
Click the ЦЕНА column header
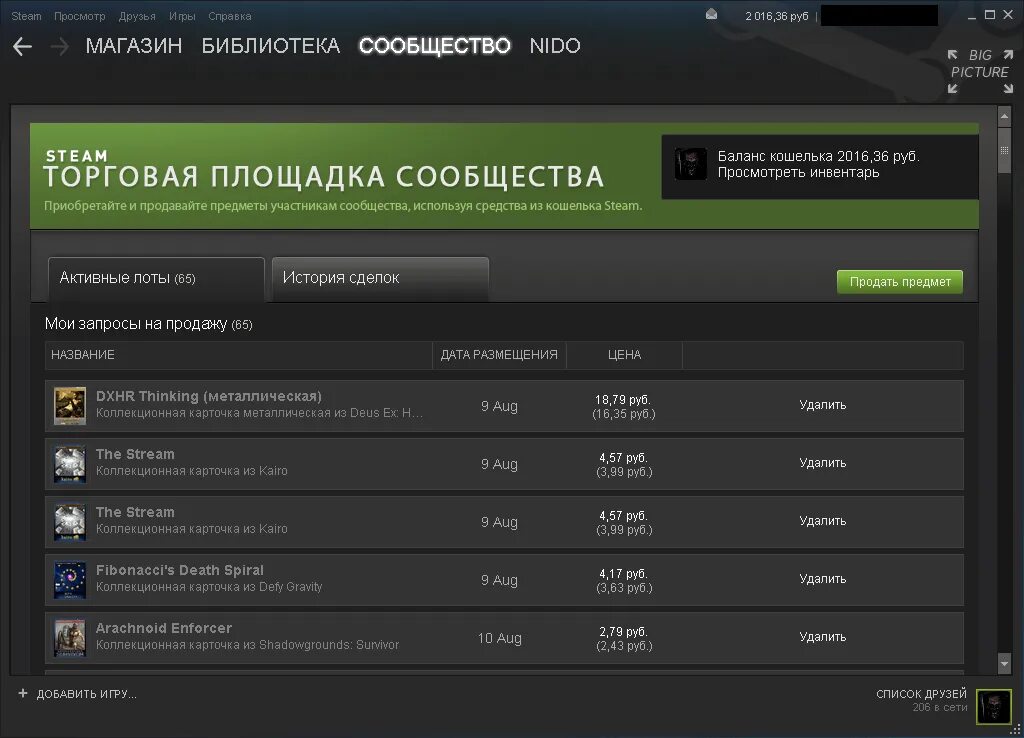tap(624, 355)
